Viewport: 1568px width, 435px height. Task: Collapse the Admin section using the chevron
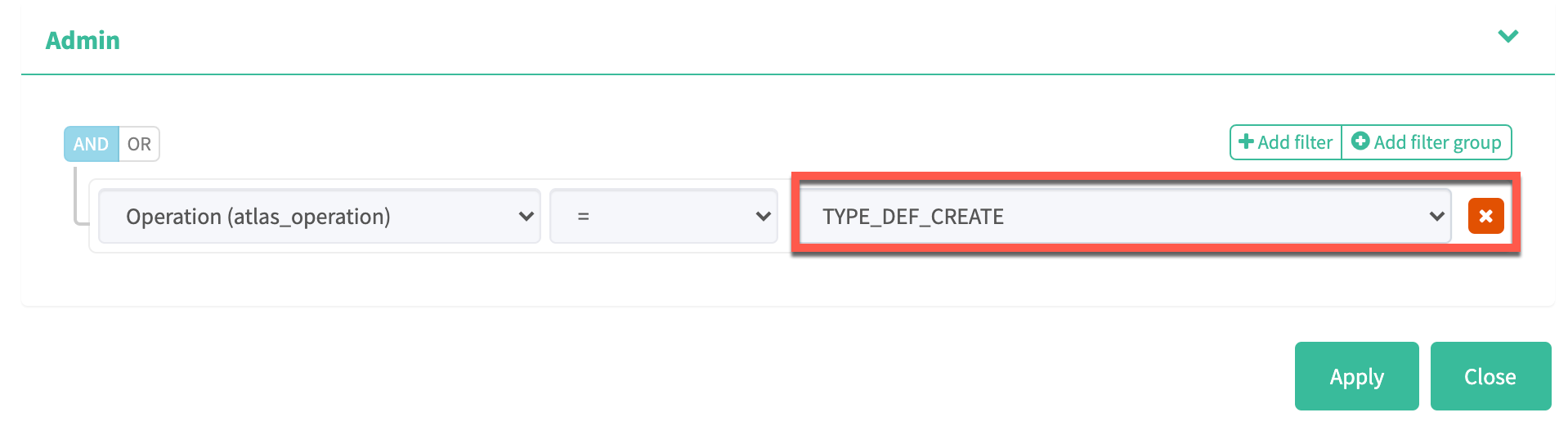click(x=1508, y=37)
